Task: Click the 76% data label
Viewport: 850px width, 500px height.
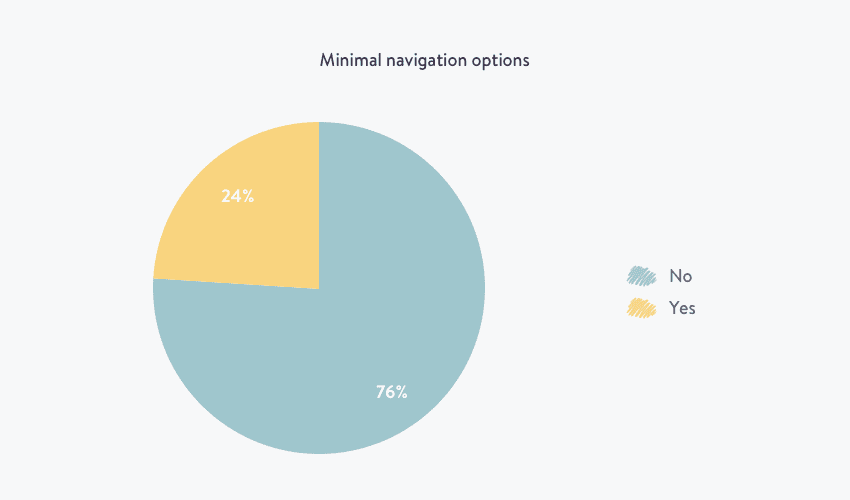Action: [391, 392]
